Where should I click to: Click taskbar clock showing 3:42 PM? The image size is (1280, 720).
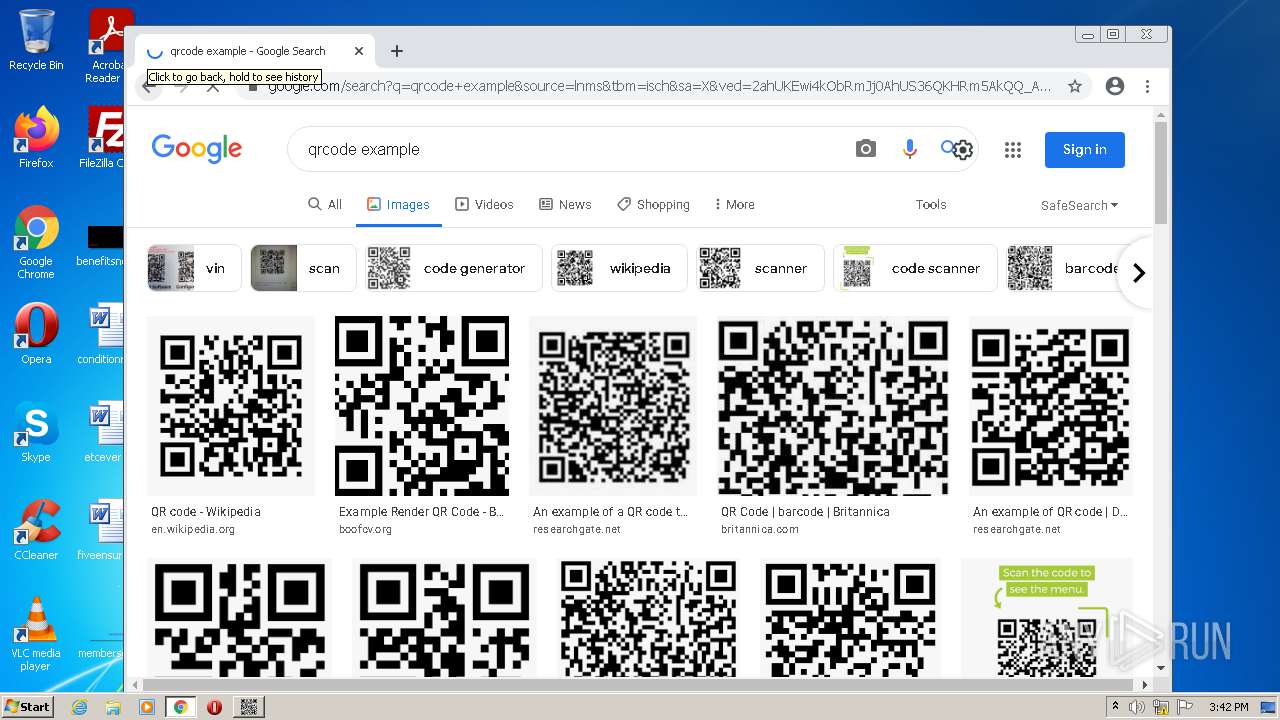click(x=1228, y=707)
